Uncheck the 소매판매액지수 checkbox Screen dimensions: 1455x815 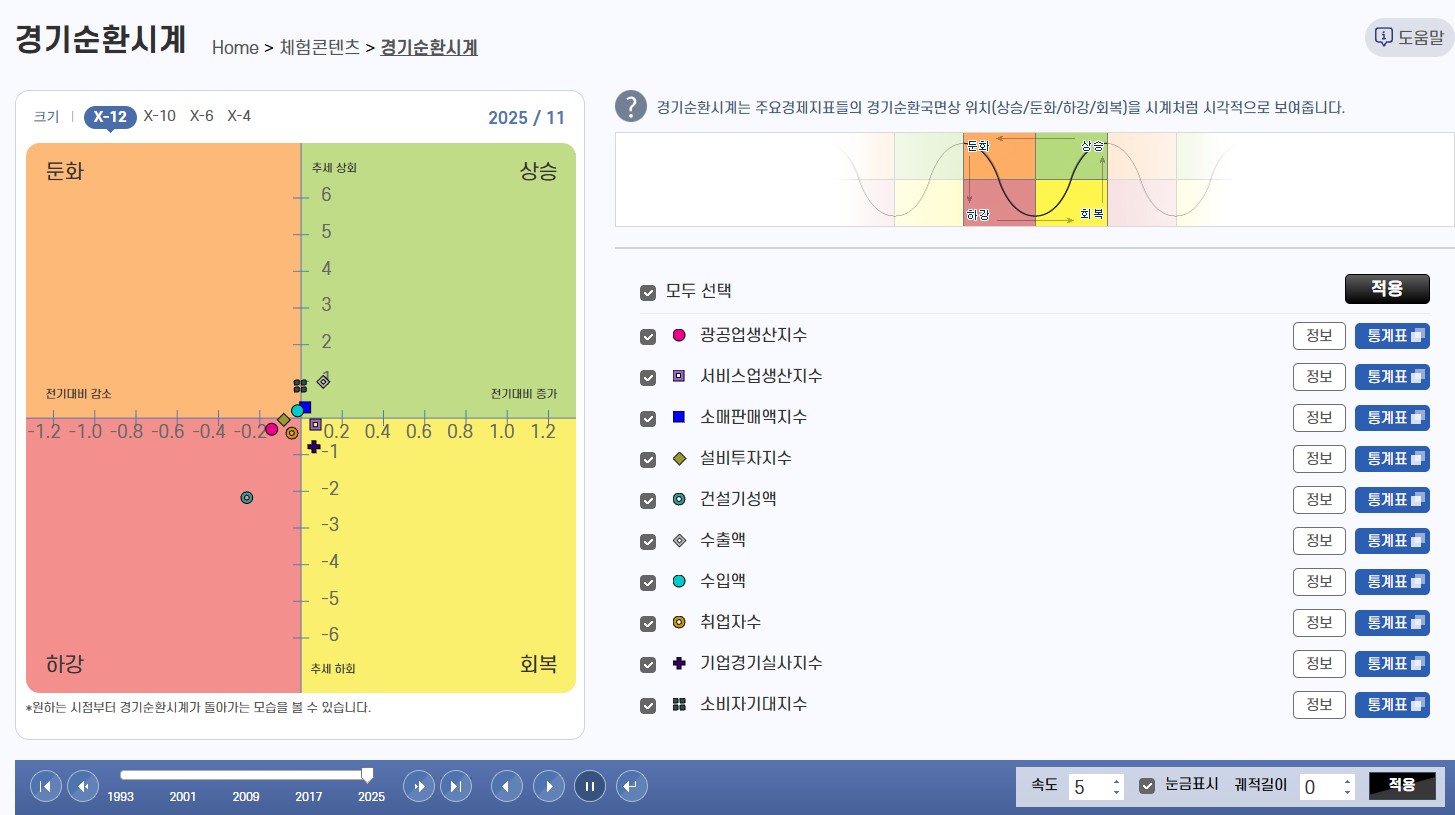tap(648, 418)
